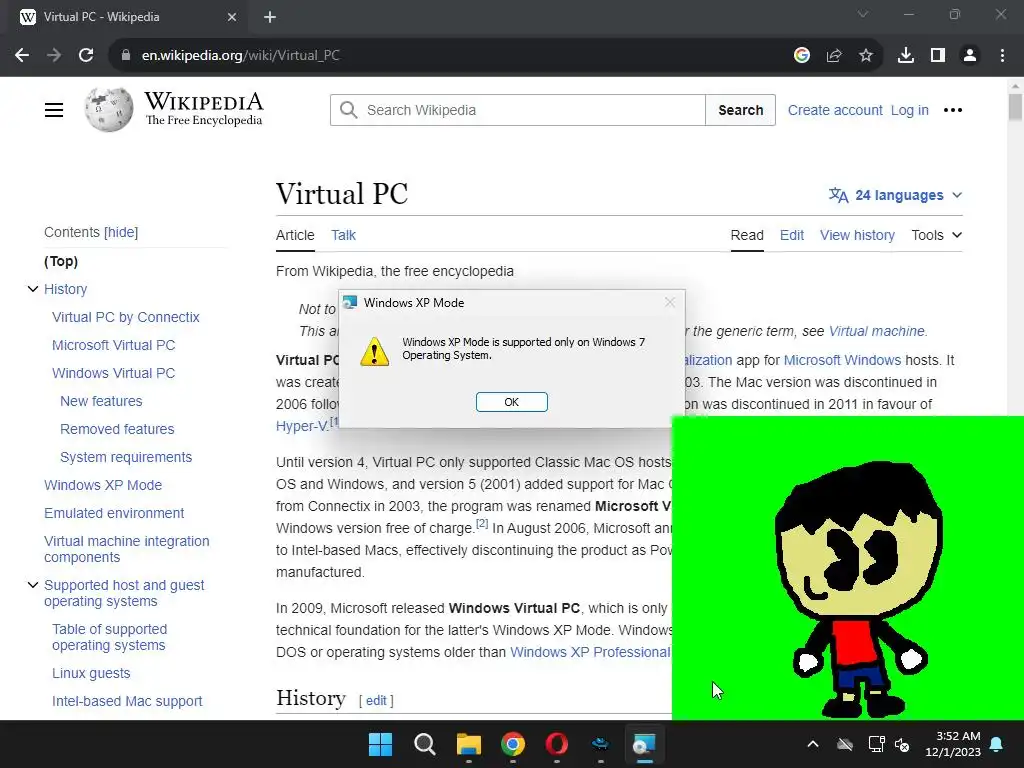Jump to Microsoft Virtual PC section

[114, 345]
